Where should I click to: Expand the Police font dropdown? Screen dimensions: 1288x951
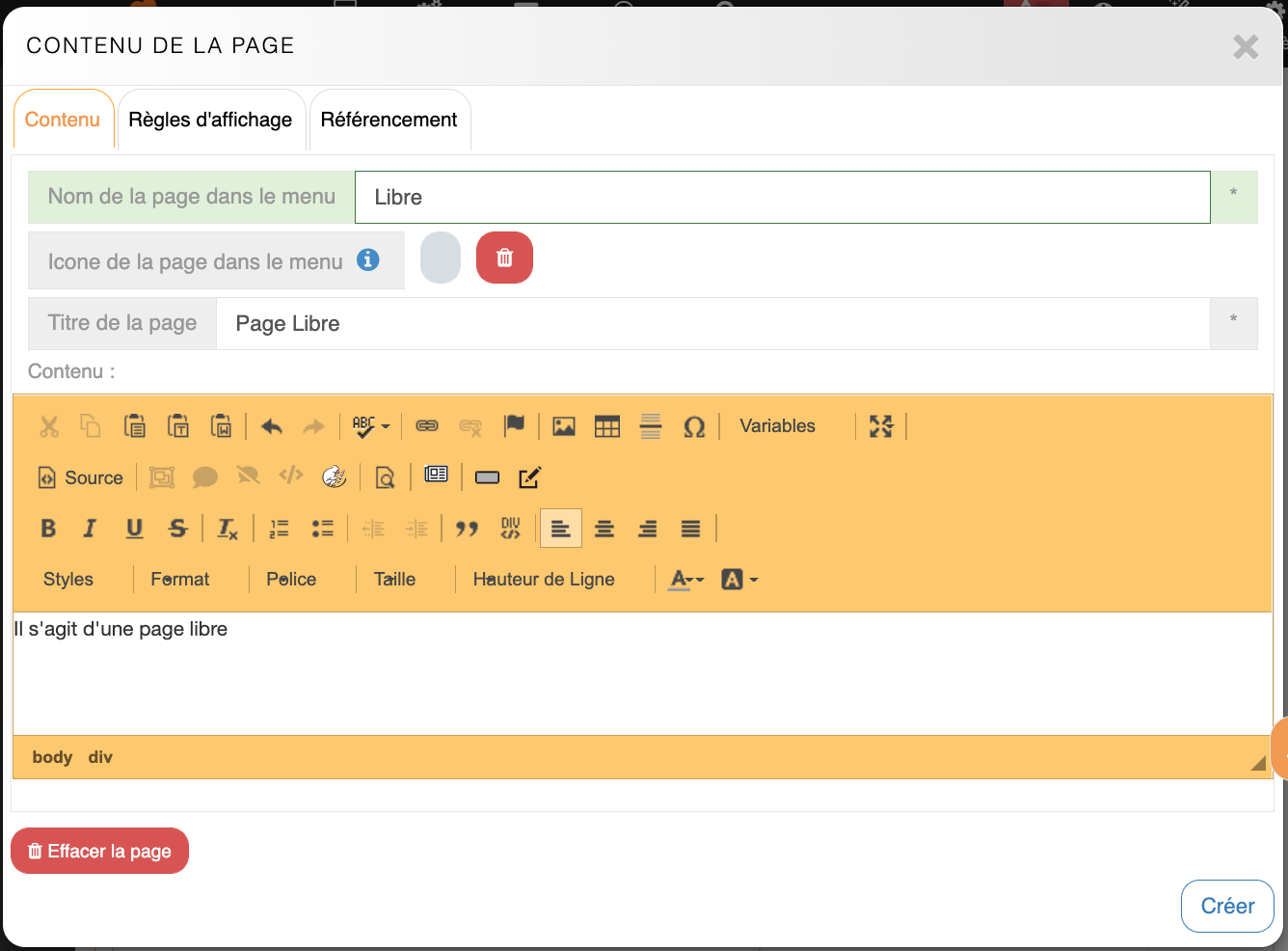[291, 580]
